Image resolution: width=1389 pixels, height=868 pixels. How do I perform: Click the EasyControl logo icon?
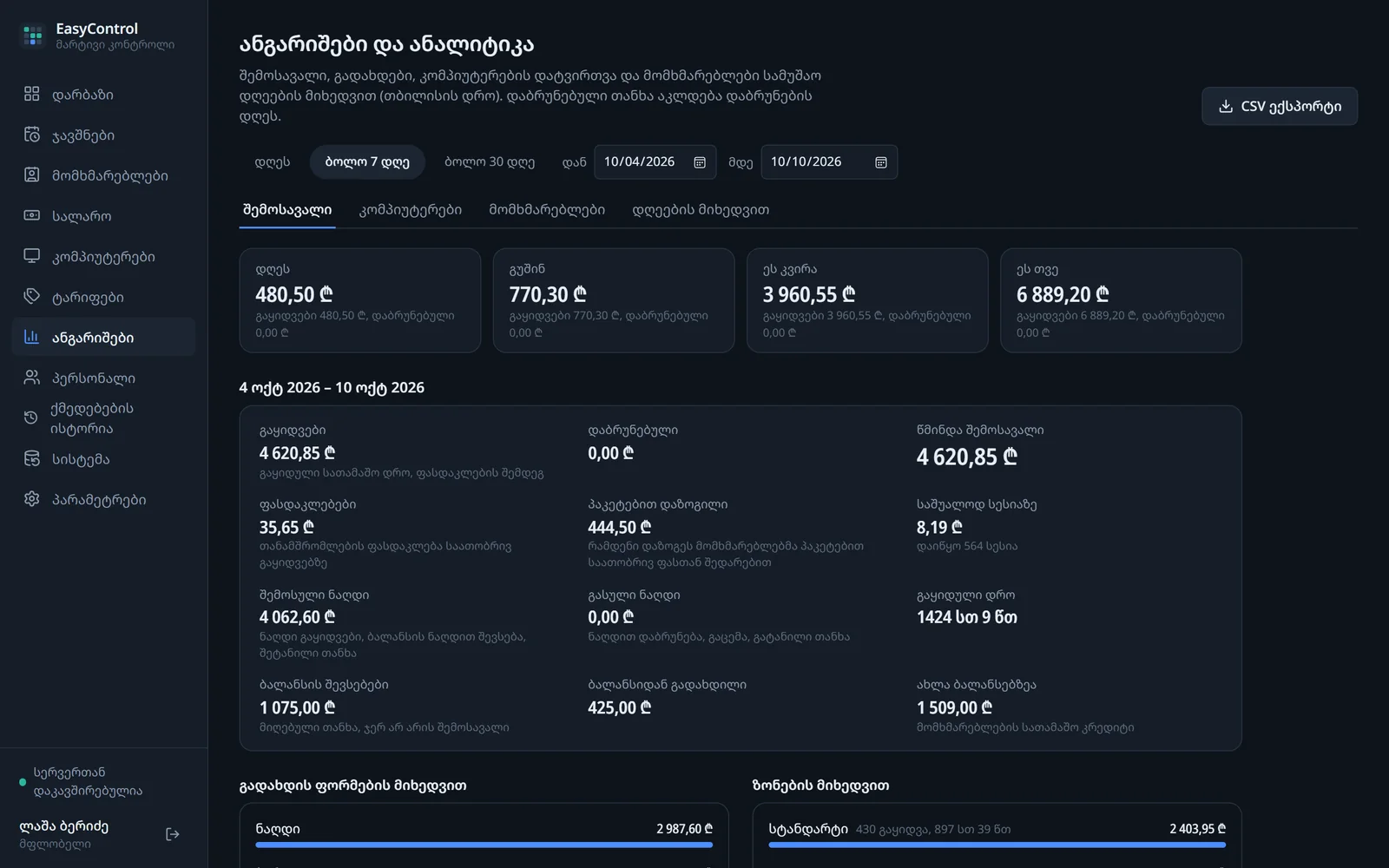pos(33,36)
